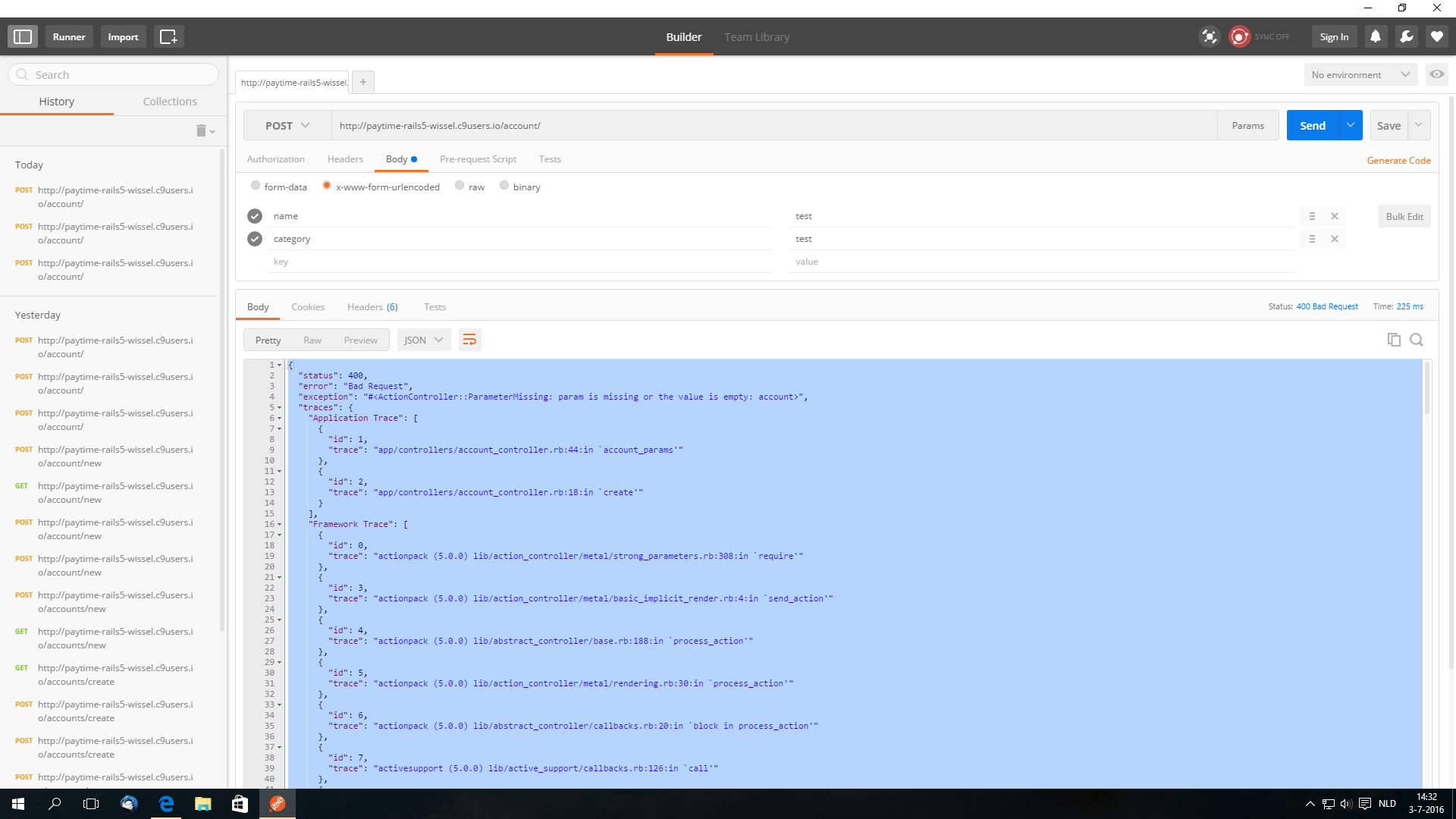The image size is (1456, 819).
Task: Open Microsoft Edge from taskbar
Action: click(x=166, y=804)
